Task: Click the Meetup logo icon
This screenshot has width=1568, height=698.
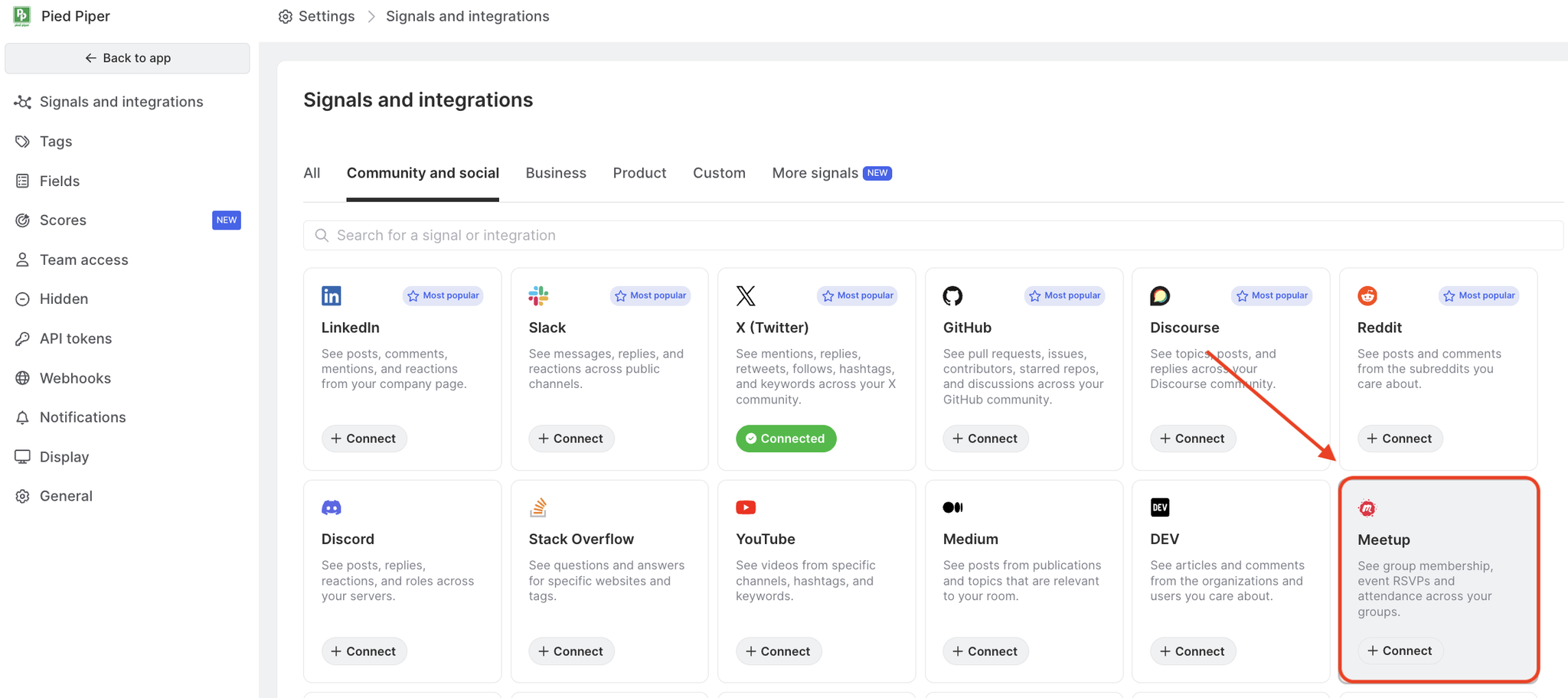Action: pyautogui.click(x=1367, y=508)
